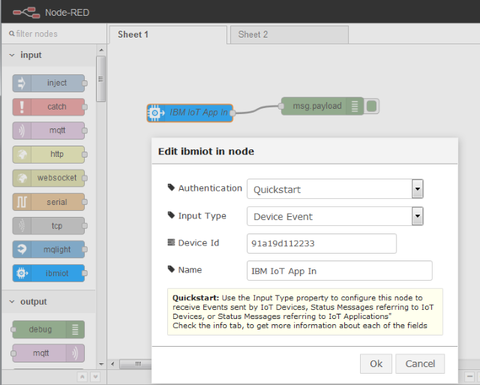Viewport: 480px width, 385px height.
Task: Select the inject node in the palette
Action: [x=49, y=83]
